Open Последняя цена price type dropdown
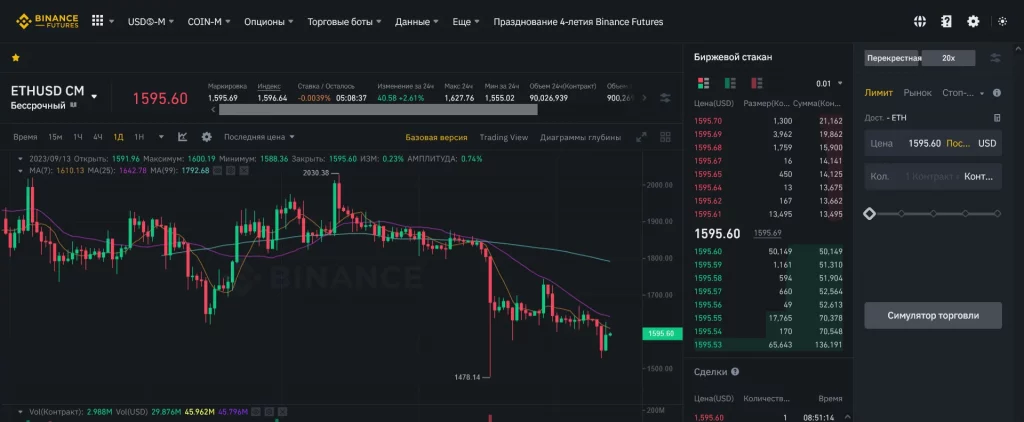Screen dimensions: 1024x422 pos(259,137)
